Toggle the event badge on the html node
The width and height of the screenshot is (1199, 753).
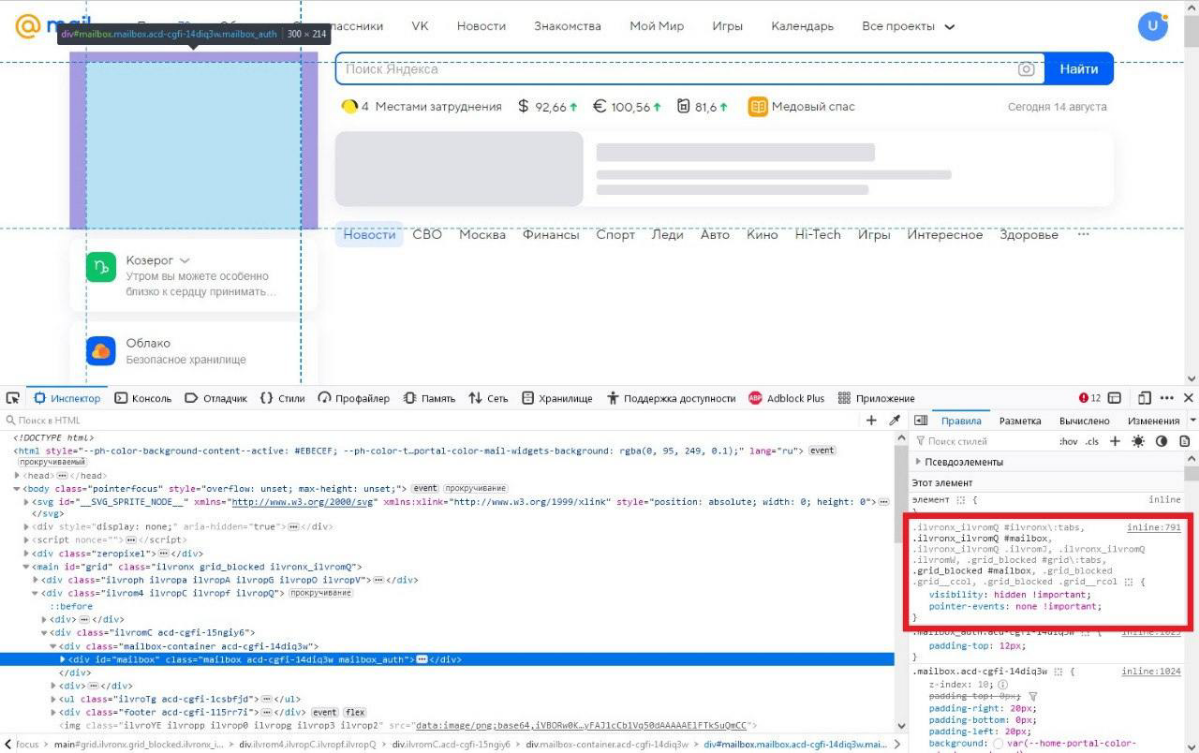(822, 450)
